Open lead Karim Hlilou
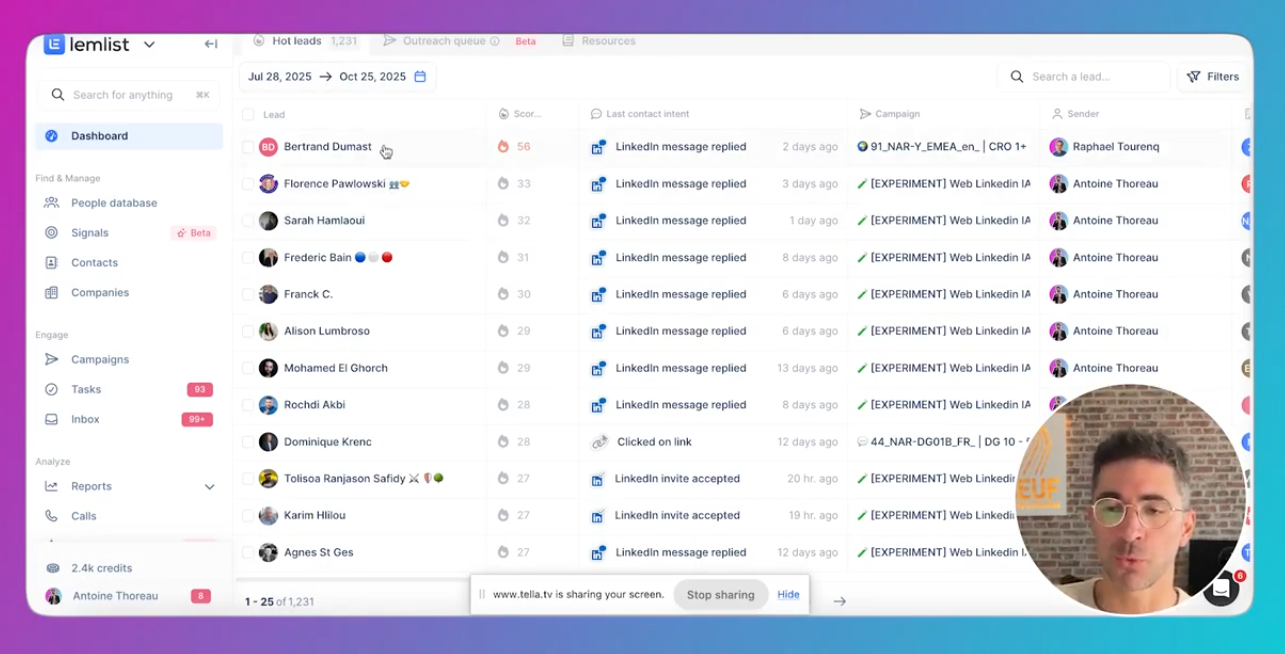 [314, 516]
